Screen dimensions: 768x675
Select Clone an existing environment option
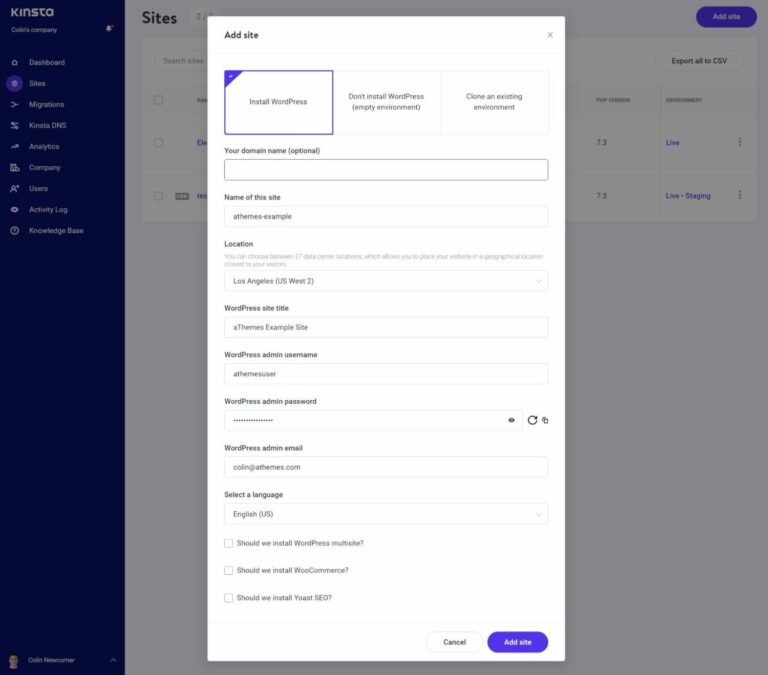coord(494,102)
